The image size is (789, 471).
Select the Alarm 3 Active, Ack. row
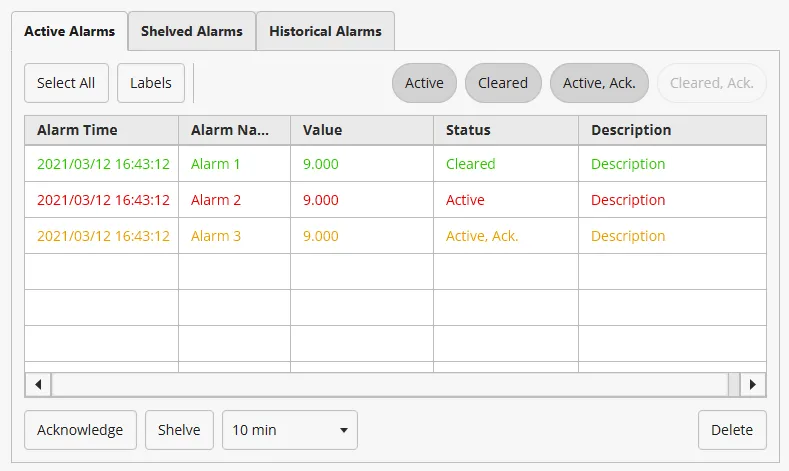pyautogui.click(x=482, y=236)
